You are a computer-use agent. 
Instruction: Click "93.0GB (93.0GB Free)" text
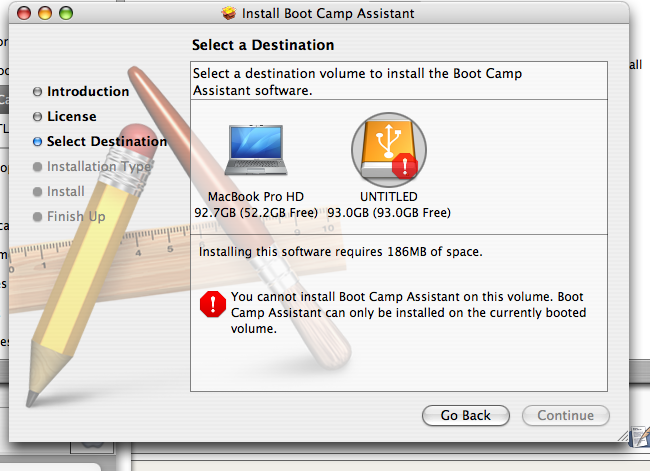(x=389, y=213)
